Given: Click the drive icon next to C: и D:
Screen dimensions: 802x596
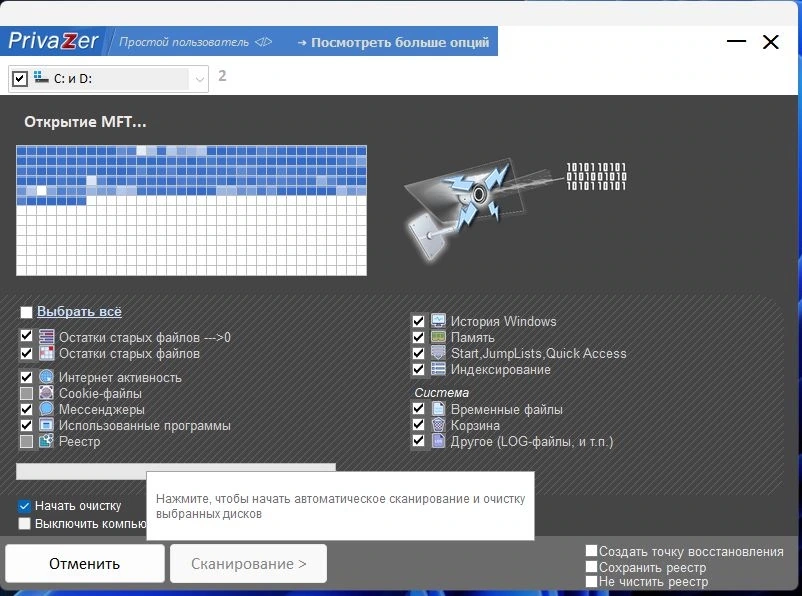Looking at the screenshot, I should pos(41,78).
